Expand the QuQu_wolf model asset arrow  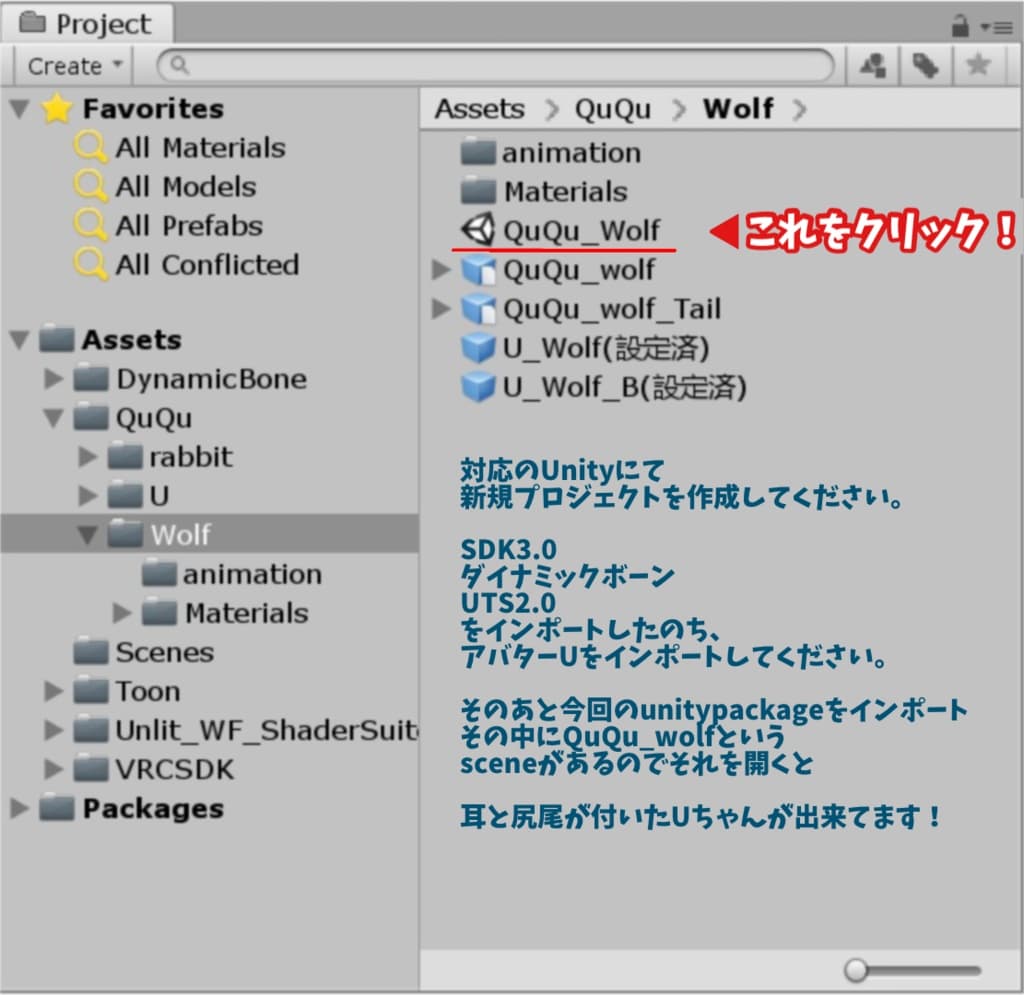pos(441,270)
